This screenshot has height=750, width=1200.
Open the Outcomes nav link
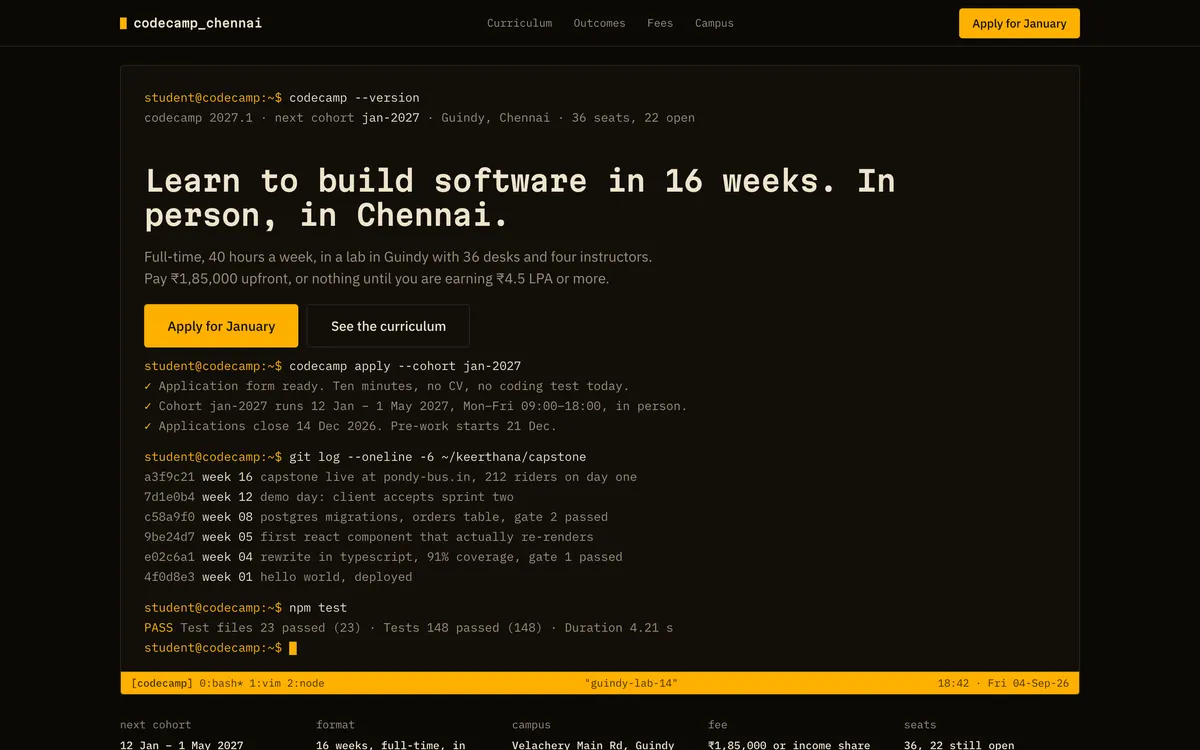coord(599,23)
